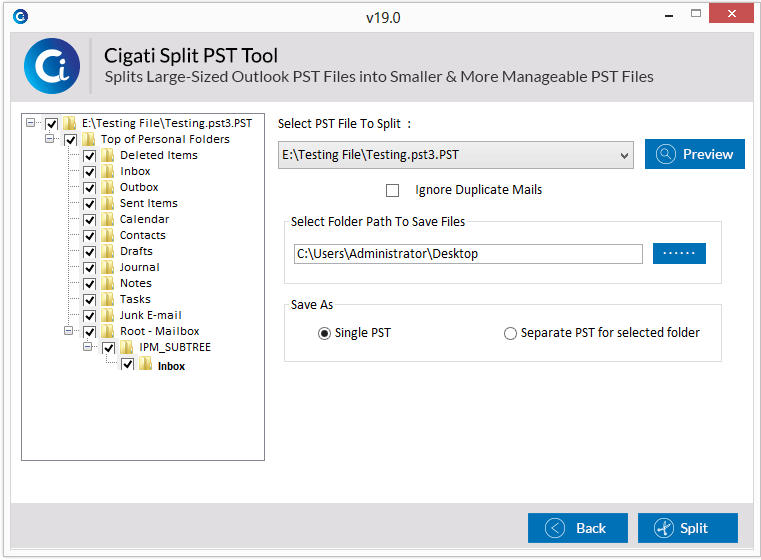Click folder icon beside Outbox
The height and width of the screenshot is (560, 761).
[108, 187]
